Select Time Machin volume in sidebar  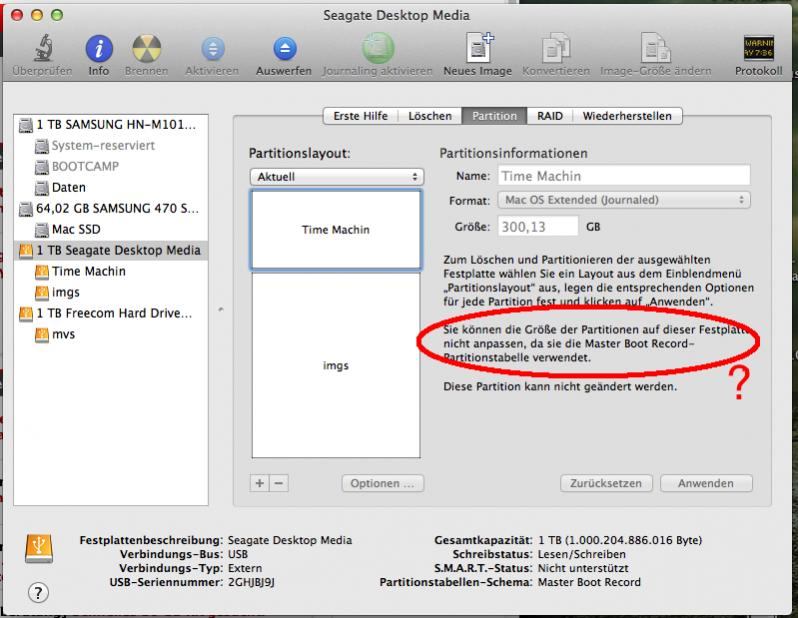(111, 271)
